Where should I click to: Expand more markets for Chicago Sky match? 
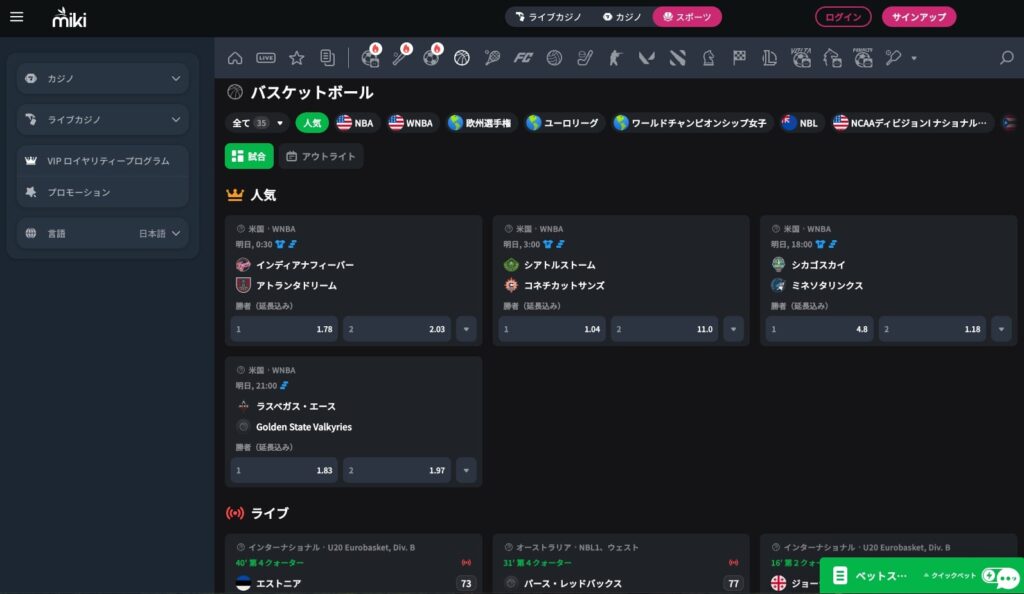(x=1001, y=329)
